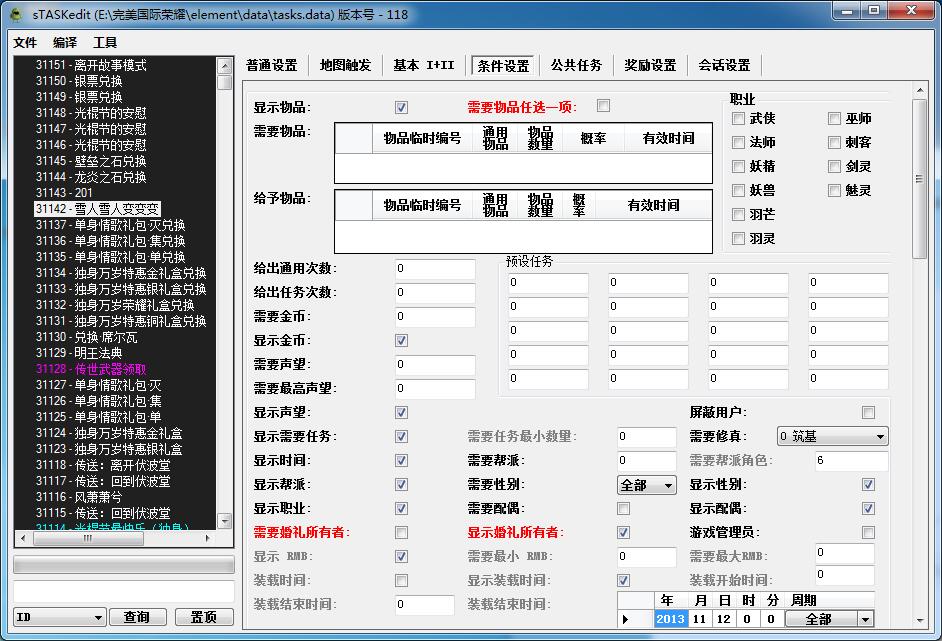Tick the 游戏管理员 checkbox
Image resolution: width=942 pixels, height=641 pixels.
(x=868, y=533)
